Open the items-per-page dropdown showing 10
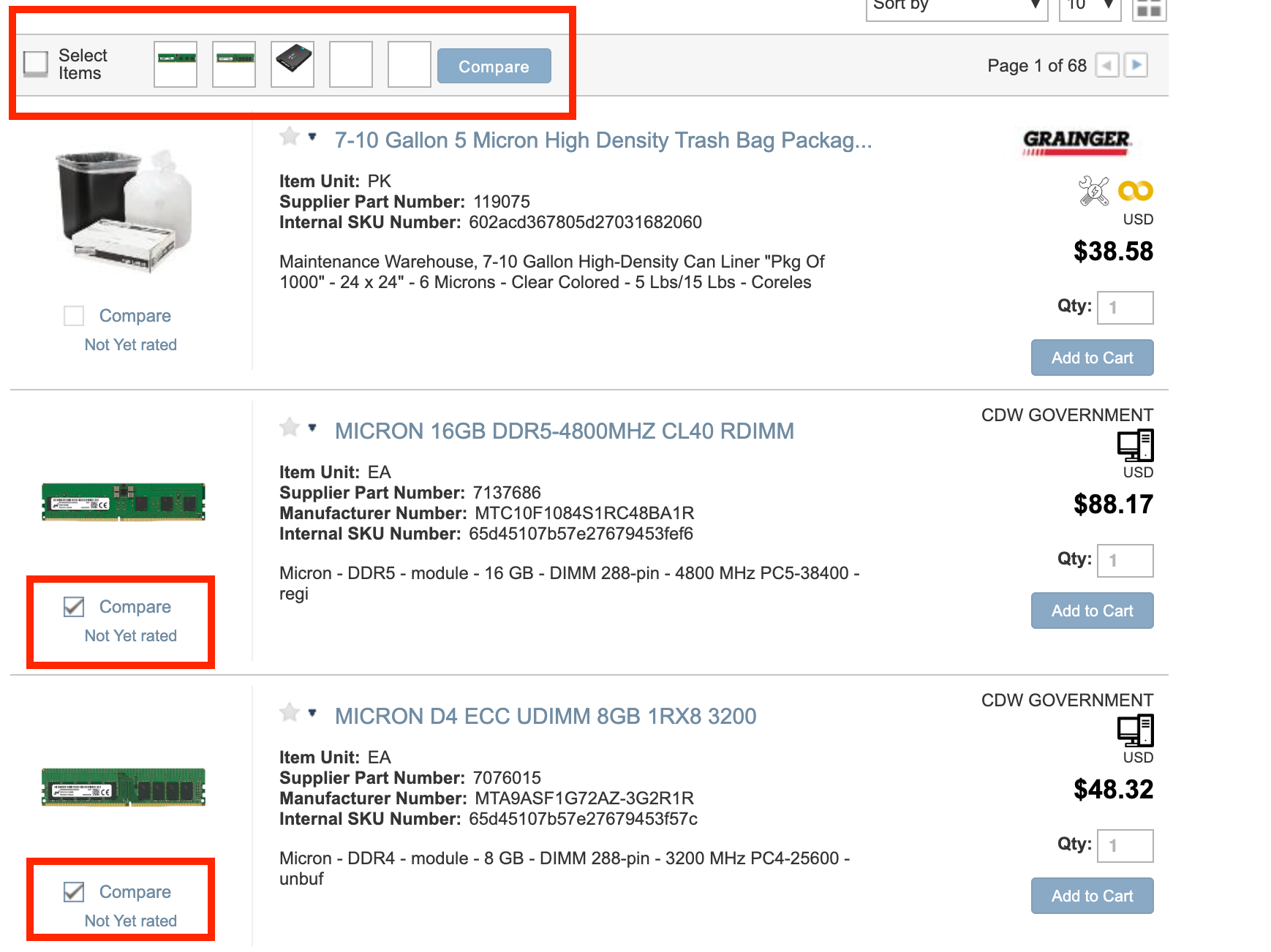1271x952 pixels. click(x=1090, y=9)
